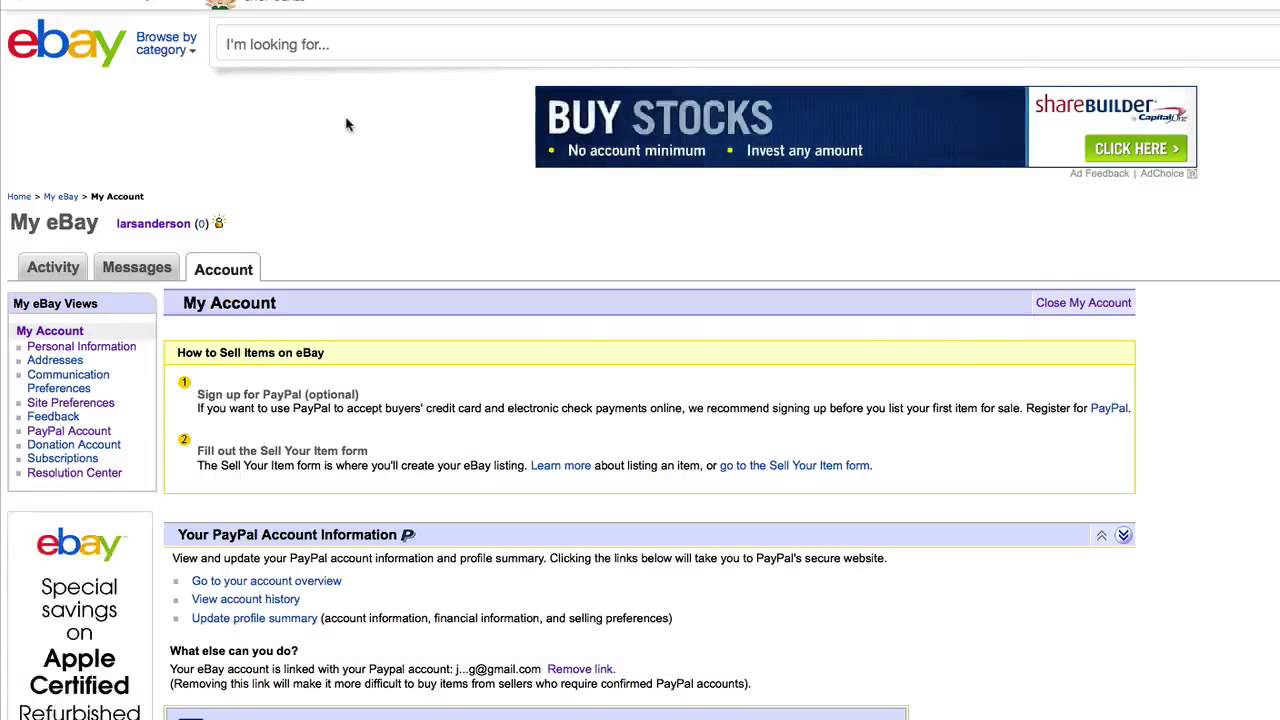
Task: Click step 1 yellow number icon
Action: click(x=184, y=382)
